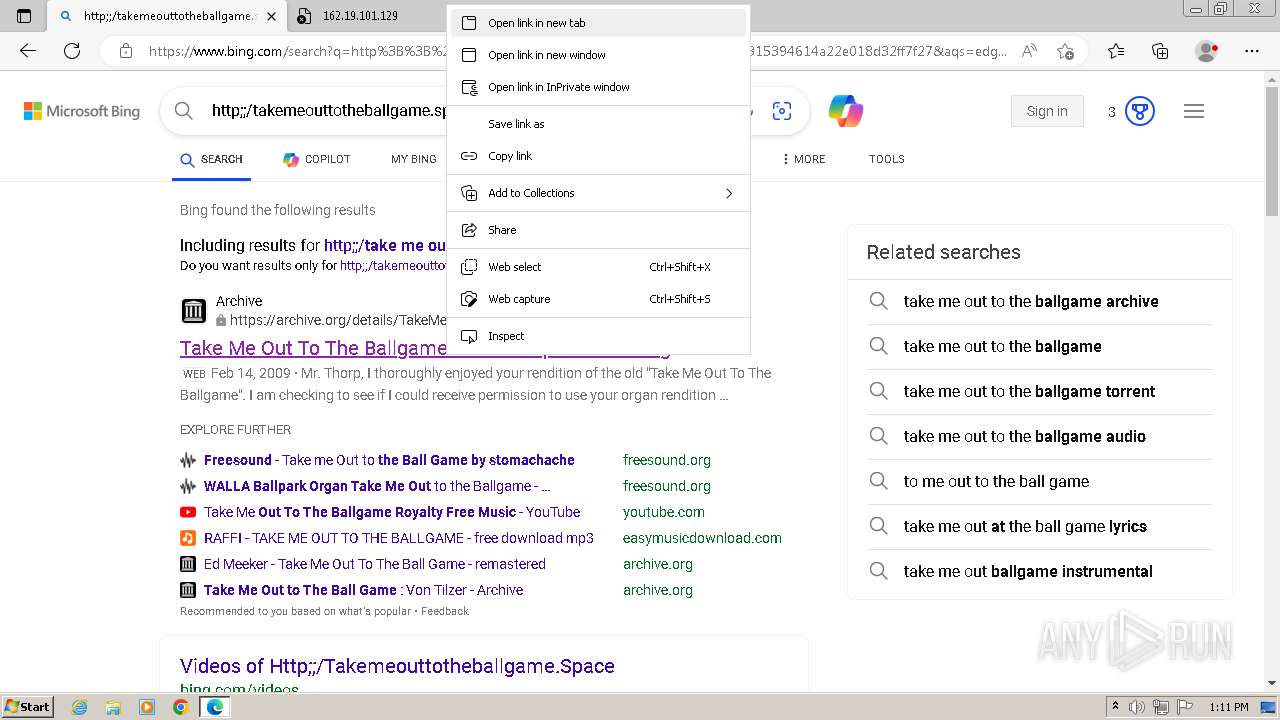Open link in new tab menu entry
This screenshot has height=720, width=1280.
(x=598, y=23)
